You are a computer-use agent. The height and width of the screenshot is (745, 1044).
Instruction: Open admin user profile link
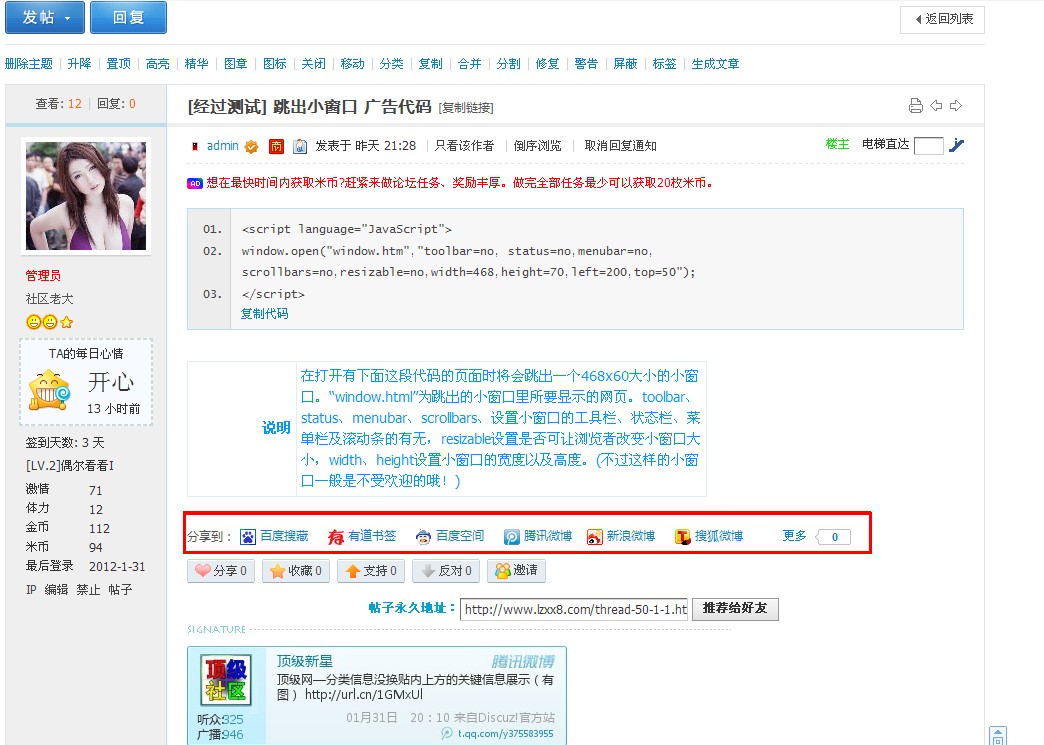coord(222,146)
